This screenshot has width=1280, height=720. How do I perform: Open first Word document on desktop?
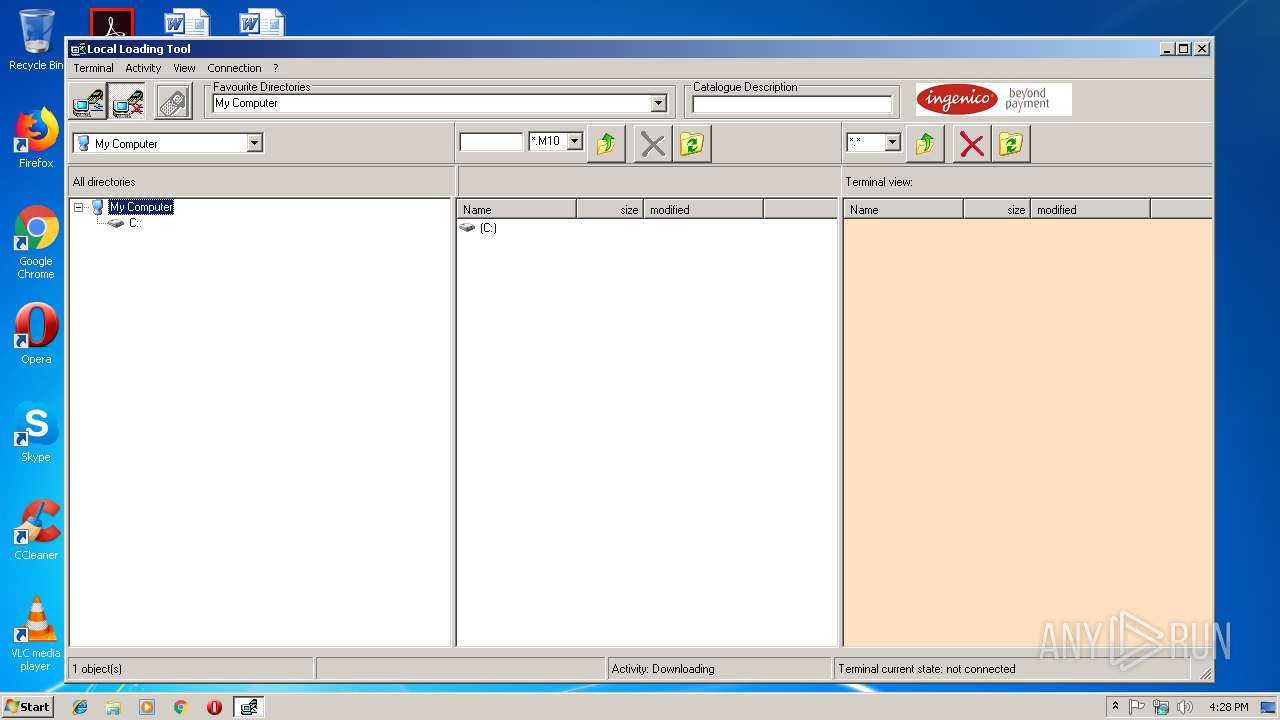(x=186, y=23)
